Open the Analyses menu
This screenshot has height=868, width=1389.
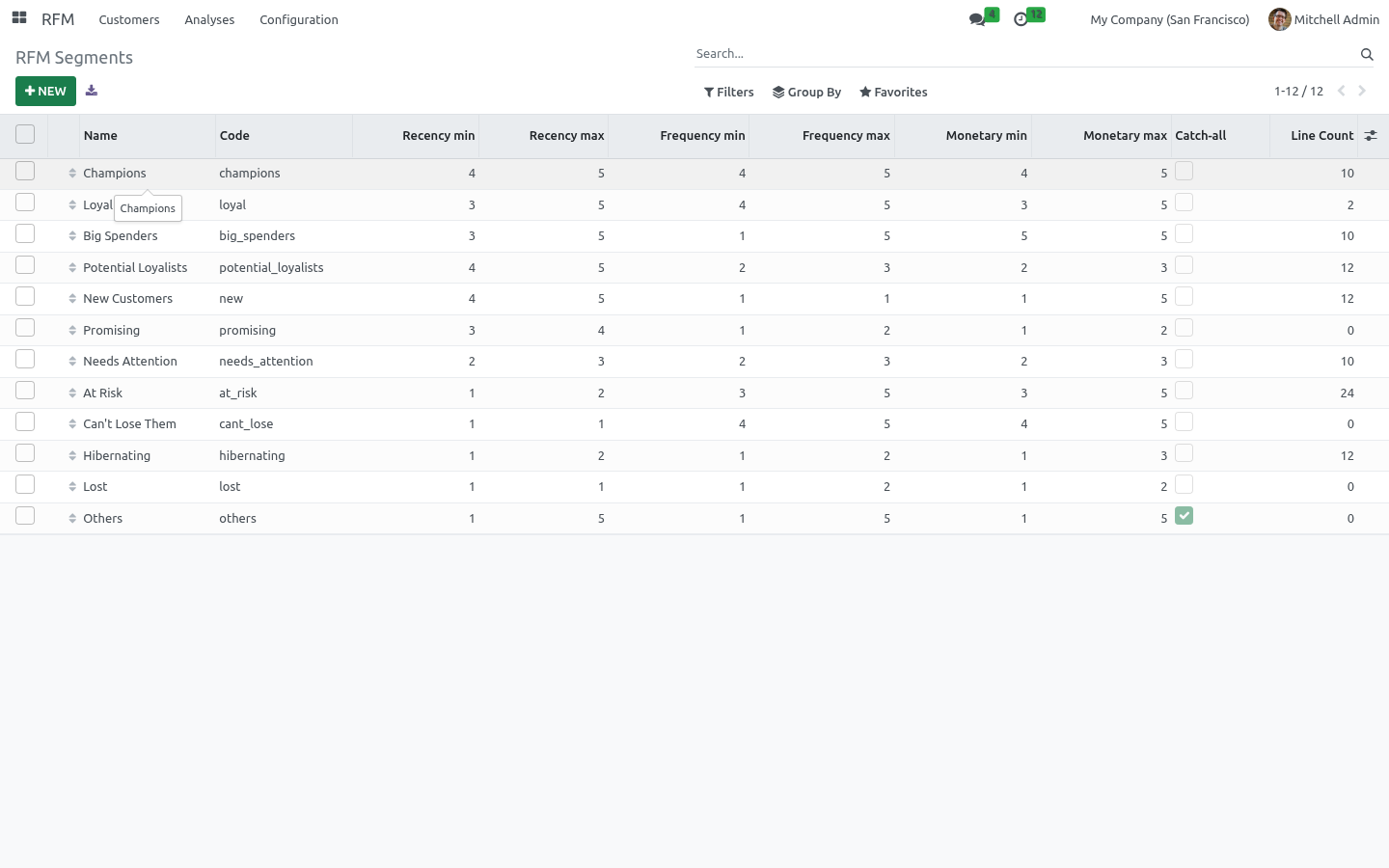pyautogui.click(x=209, y=19)
